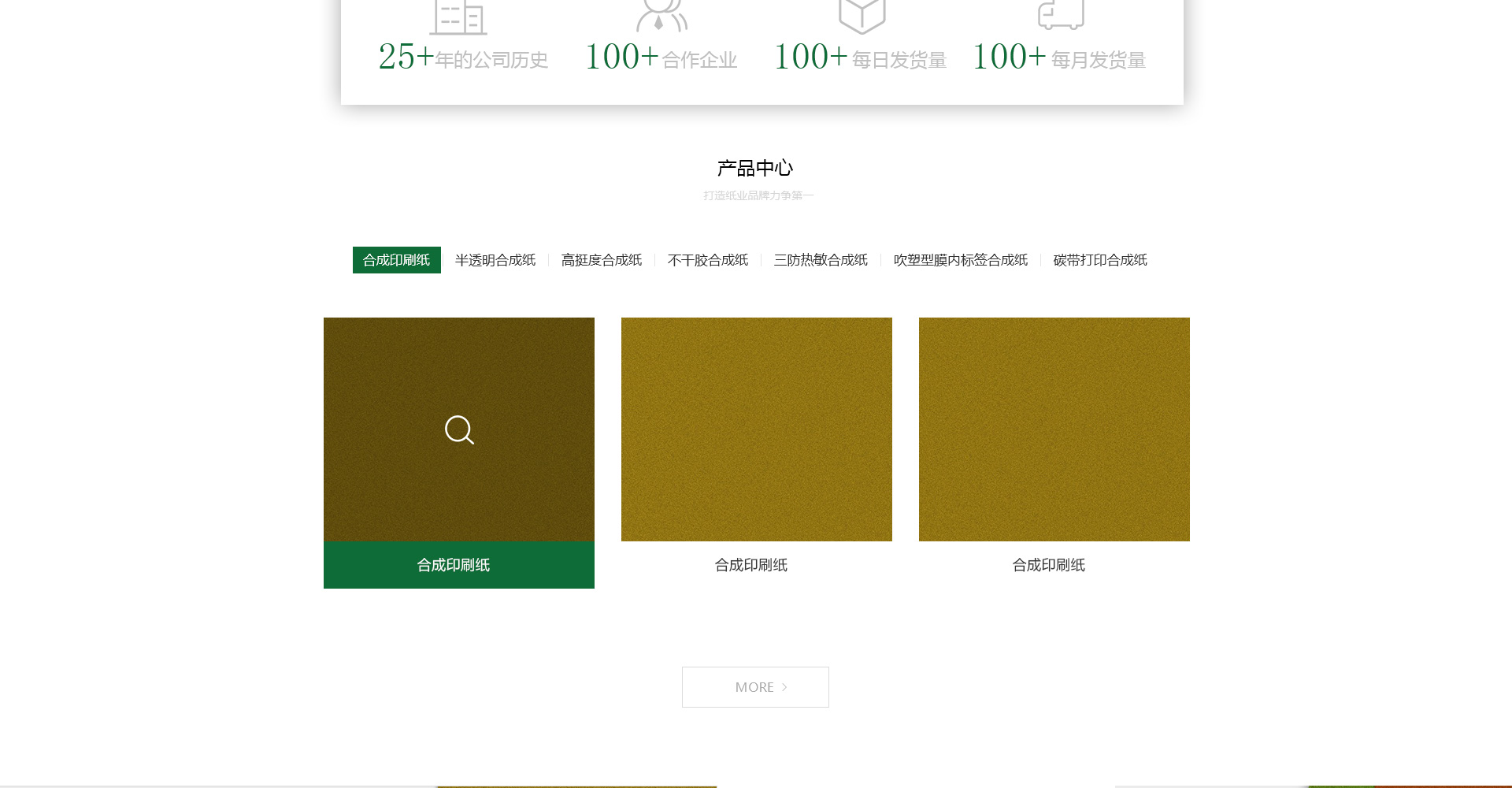Open the rightmost product image
The height and width of the screenshot is (788, 1512).
click(x=1054, y=429)
